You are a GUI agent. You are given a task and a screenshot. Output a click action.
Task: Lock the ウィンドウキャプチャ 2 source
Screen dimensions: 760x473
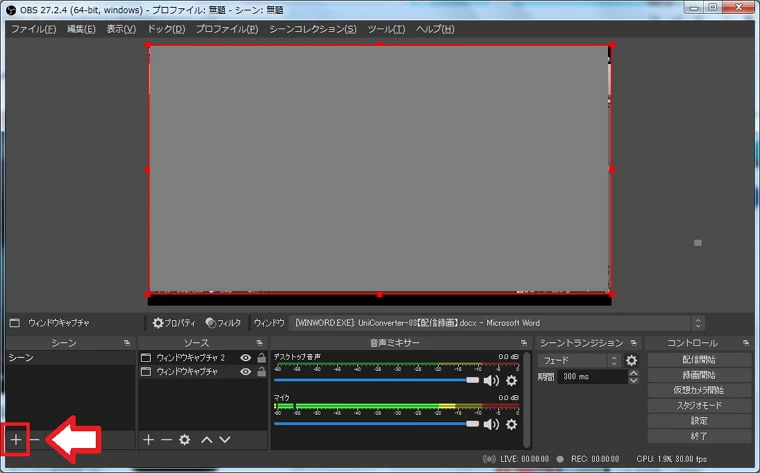tap(260, 357)
